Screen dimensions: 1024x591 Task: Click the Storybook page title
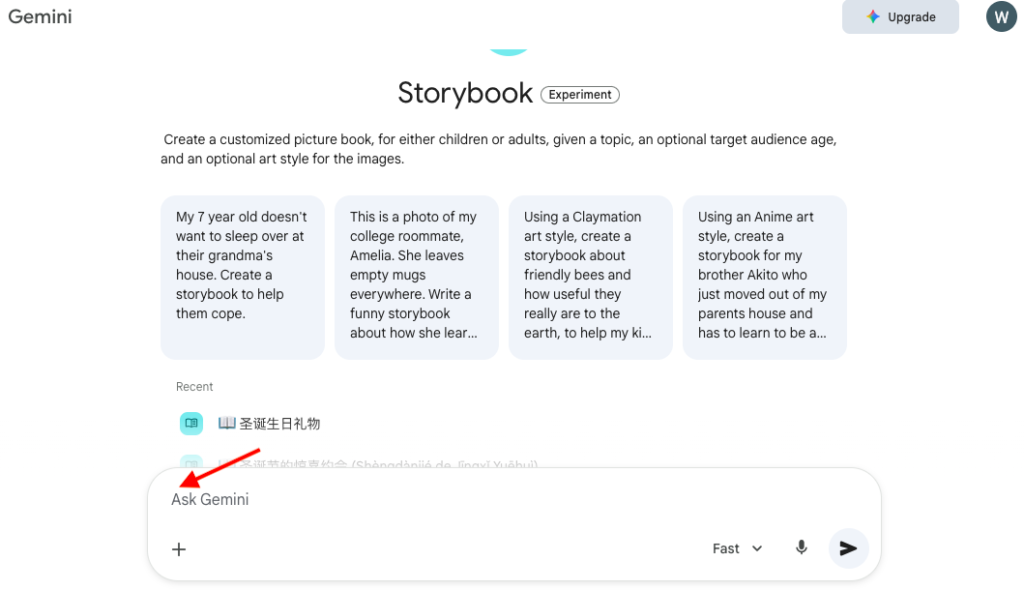[x=465, y=93]
